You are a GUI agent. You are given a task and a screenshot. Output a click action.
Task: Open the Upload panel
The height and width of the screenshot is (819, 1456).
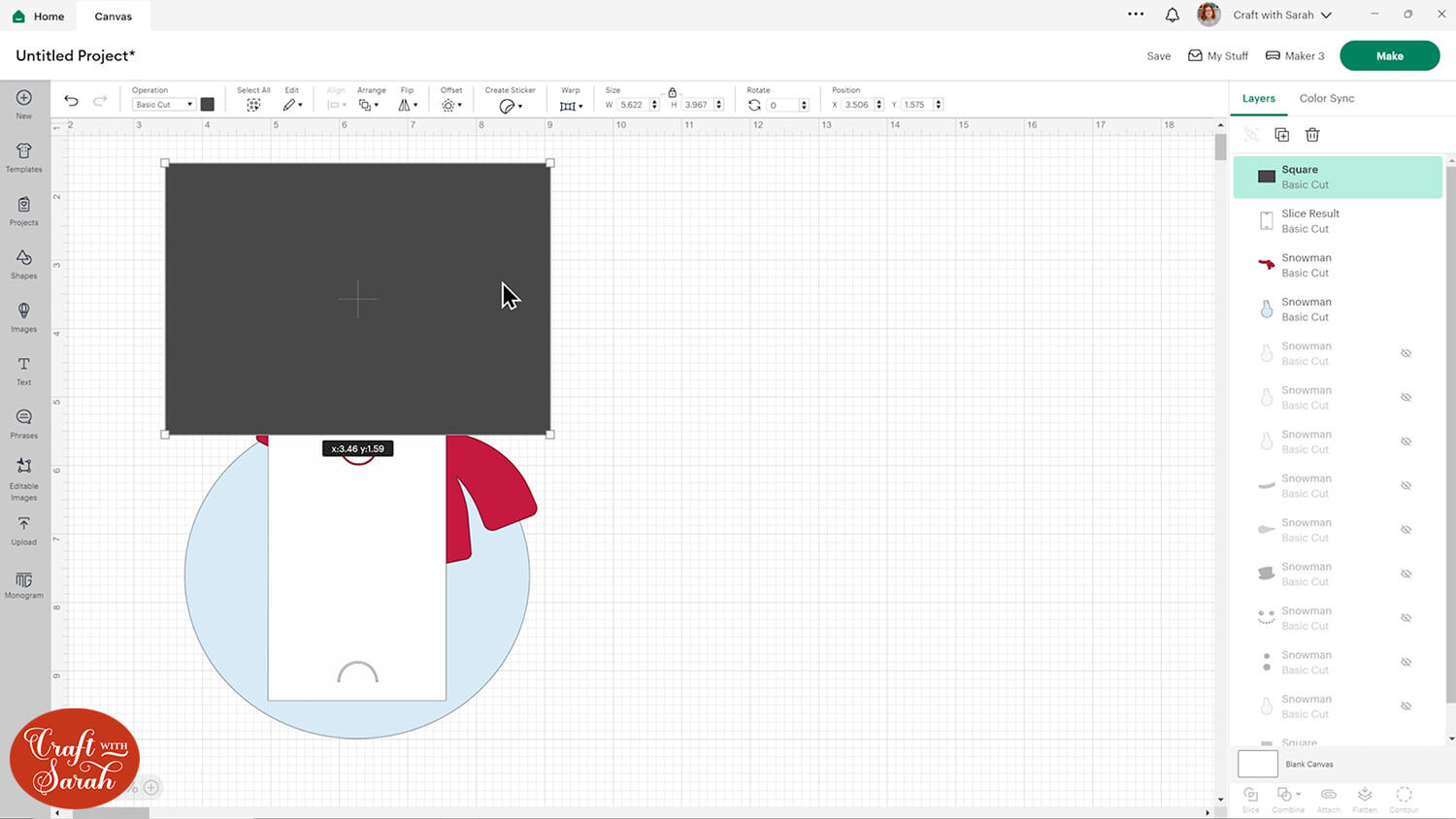click(24, 530)
